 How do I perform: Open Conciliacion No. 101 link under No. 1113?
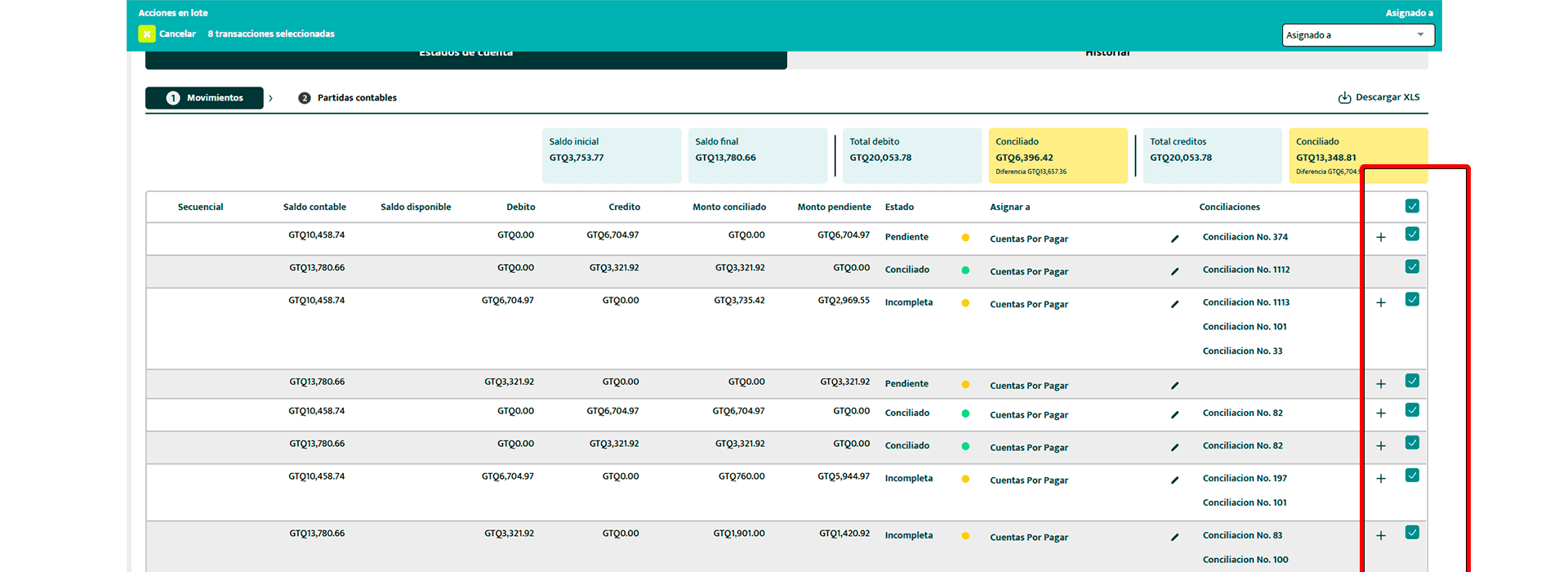pyautogui.click(x=1244, y=327)
